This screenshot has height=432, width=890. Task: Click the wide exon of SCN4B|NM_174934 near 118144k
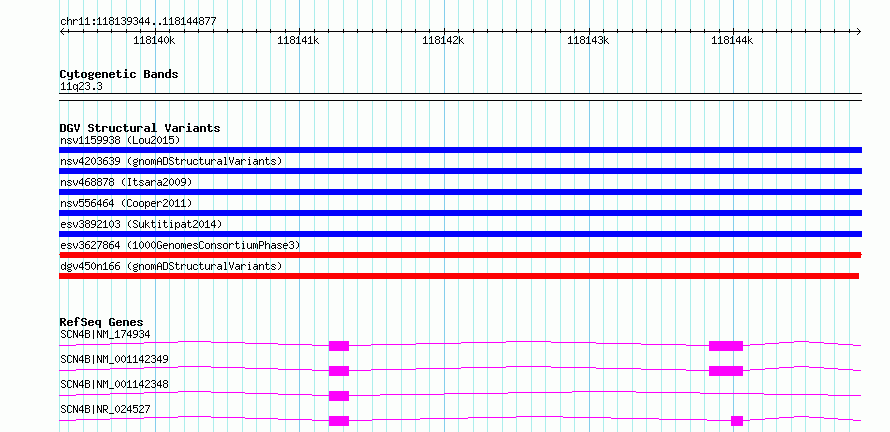[x=726, y=346]
